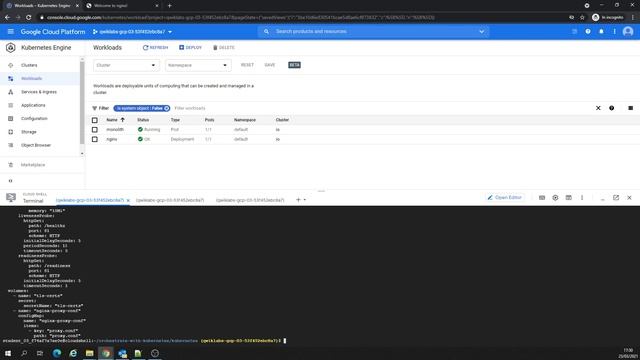The height and width of the screenshot is (360, 640).
Task: Click the Marketplace cart icon
Action: (x=11, y=165)
